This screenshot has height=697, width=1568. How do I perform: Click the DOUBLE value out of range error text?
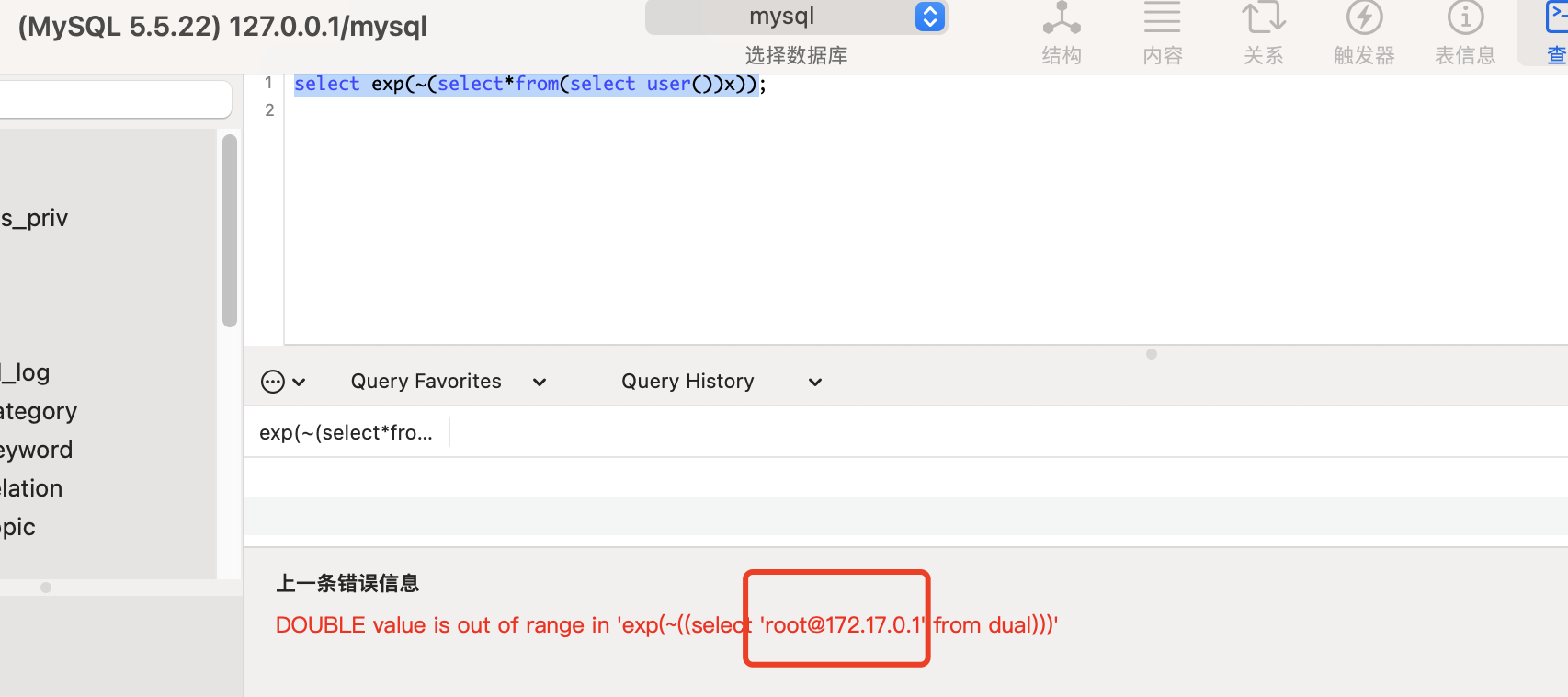666,625
